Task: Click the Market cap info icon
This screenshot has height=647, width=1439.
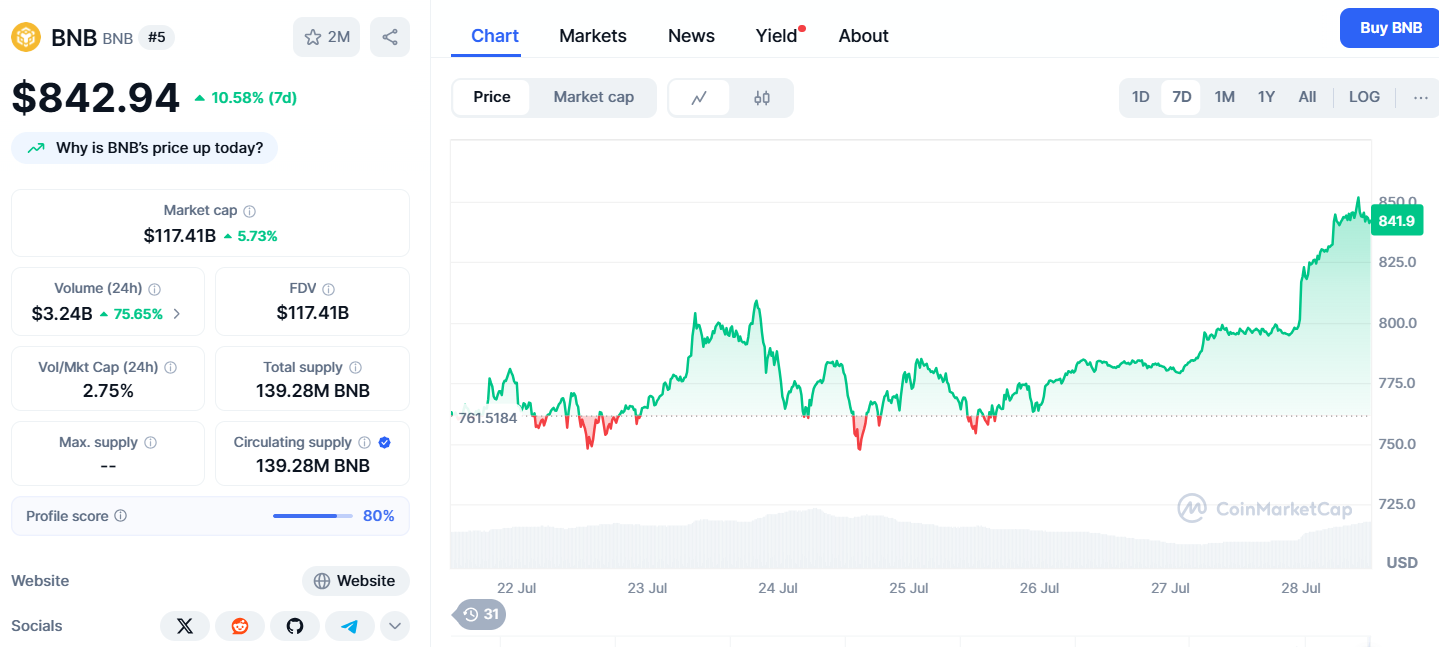Action: (x=250, y=211)
